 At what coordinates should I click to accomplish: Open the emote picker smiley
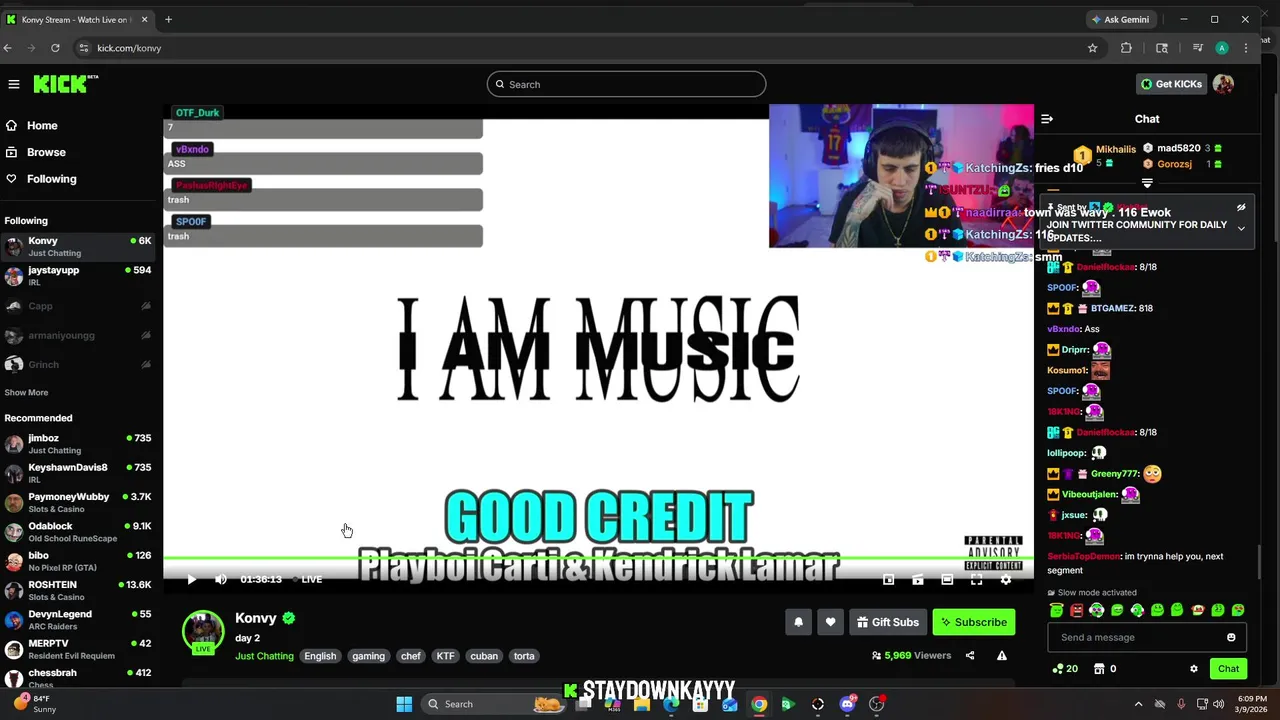[x=1231, y=637]
